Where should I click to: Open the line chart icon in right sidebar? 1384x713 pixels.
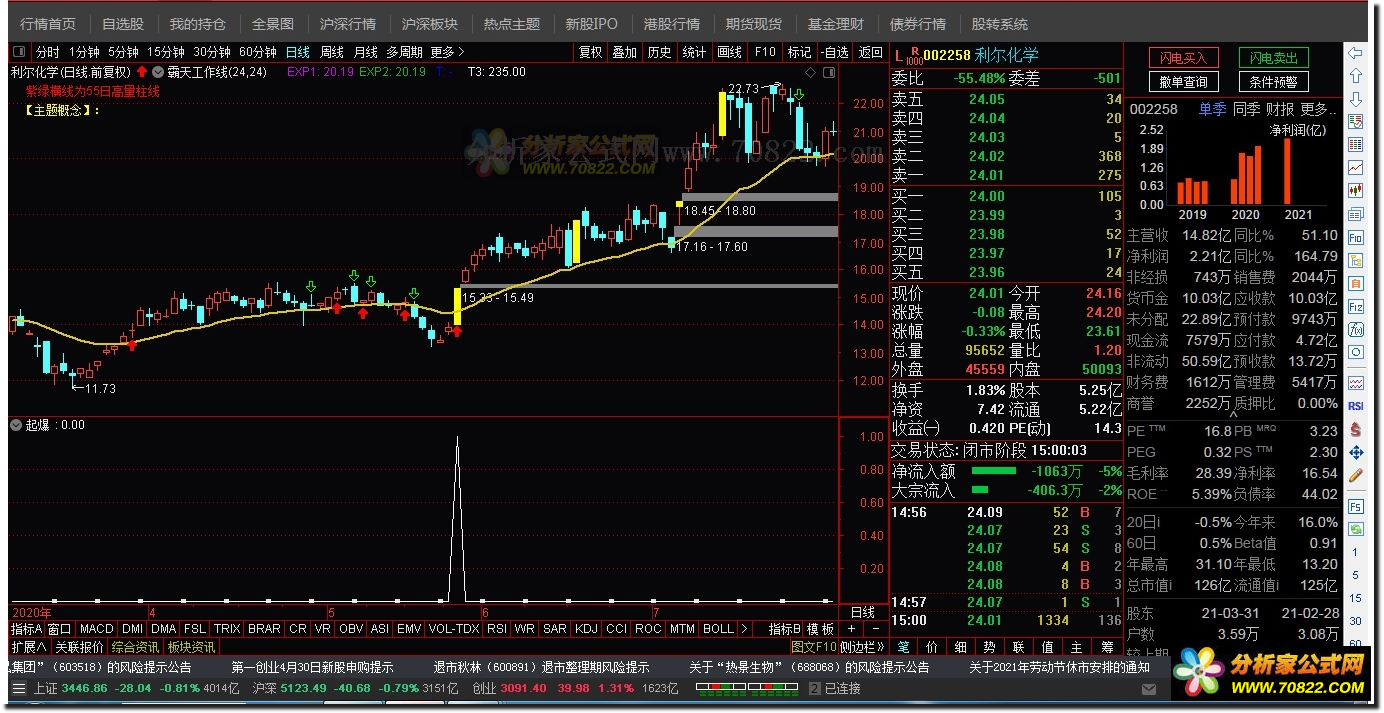pos(1356,167)
